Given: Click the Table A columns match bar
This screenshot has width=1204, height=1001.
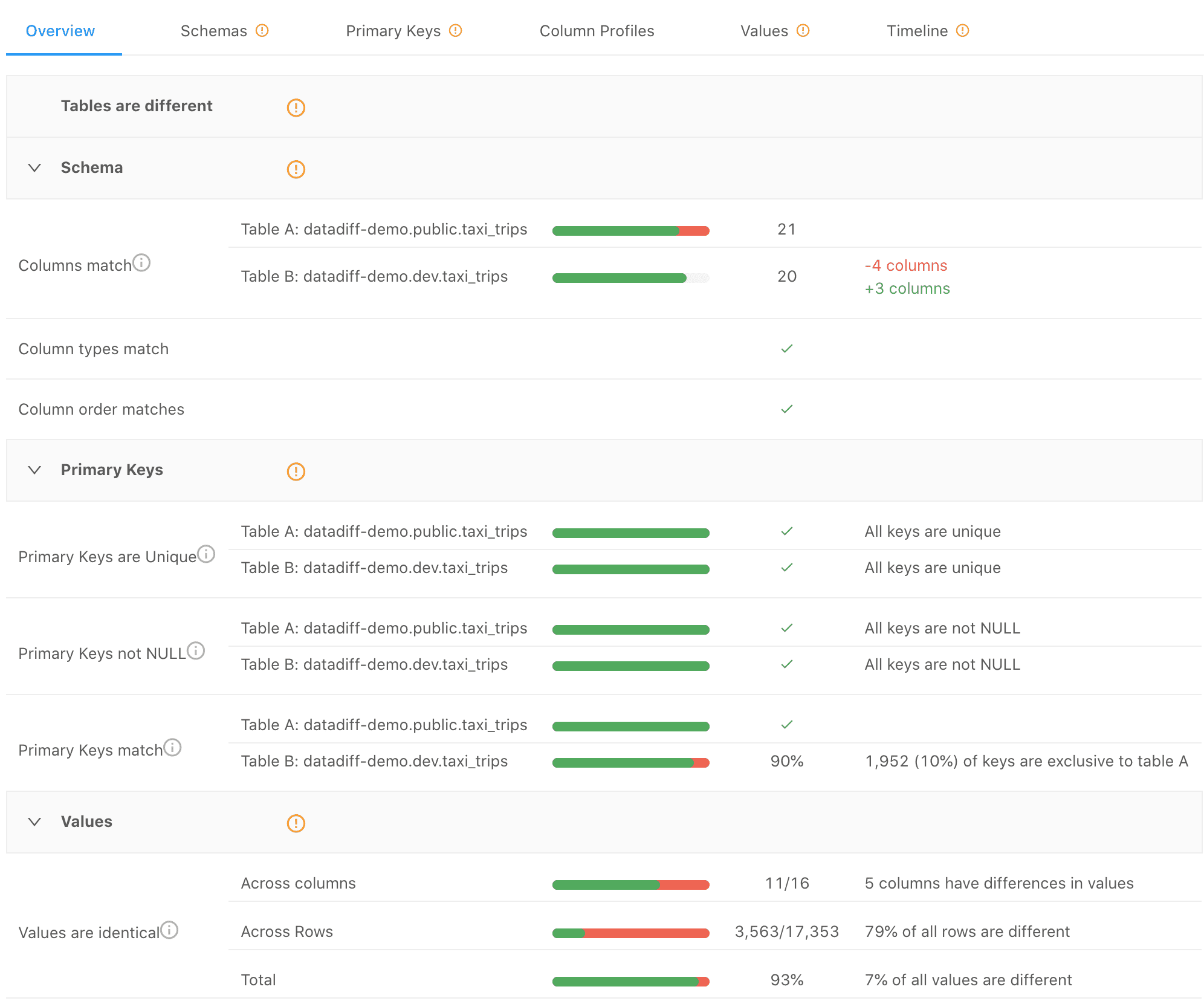Looking at the screenshot, I should pyautogui.click(x=630, y=230).
